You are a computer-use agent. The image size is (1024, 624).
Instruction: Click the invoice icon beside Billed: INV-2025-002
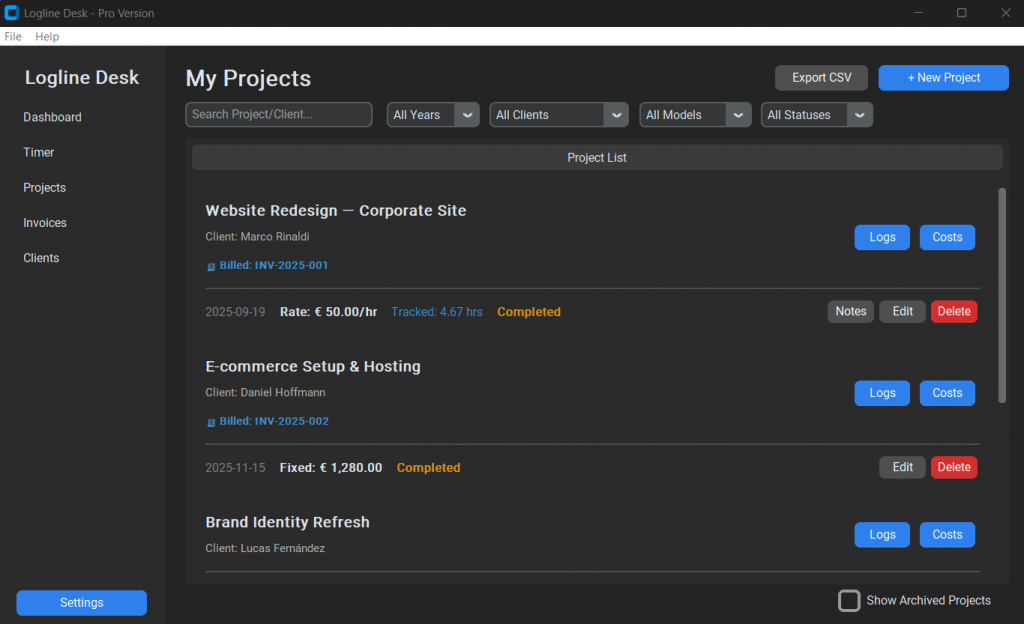click(x=211, y=423)
